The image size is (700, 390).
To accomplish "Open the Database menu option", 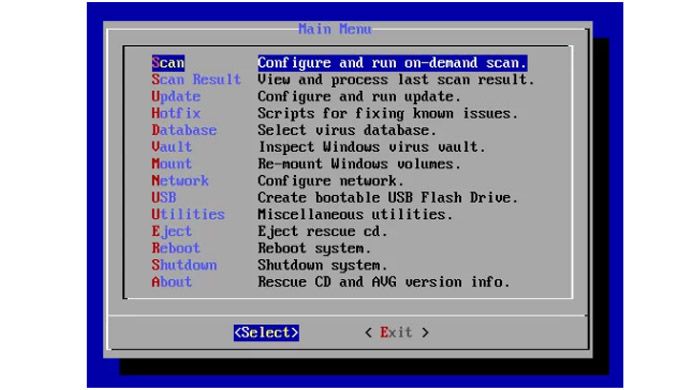I will [184, 130].
